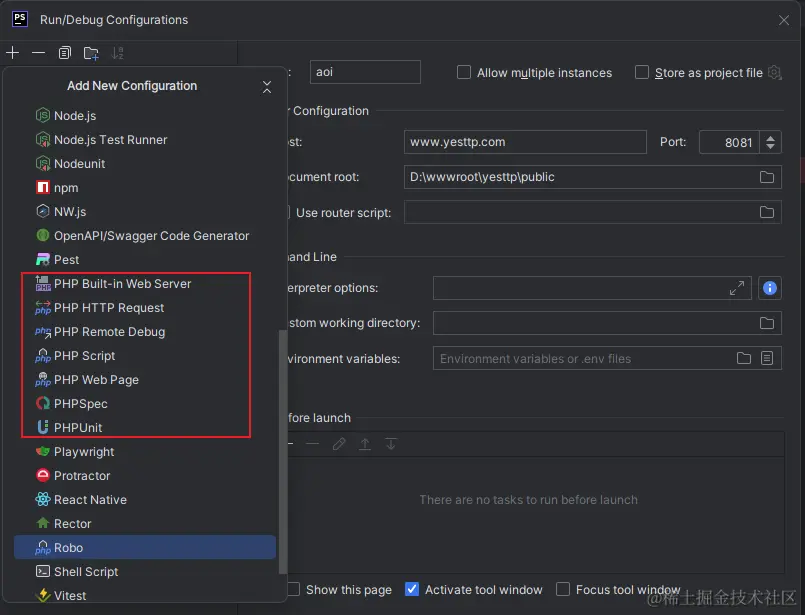Viewport: 805px width, 615px height.
Task: Enable Allow multiple instances checkbox
Action: [x=464, y=72]
